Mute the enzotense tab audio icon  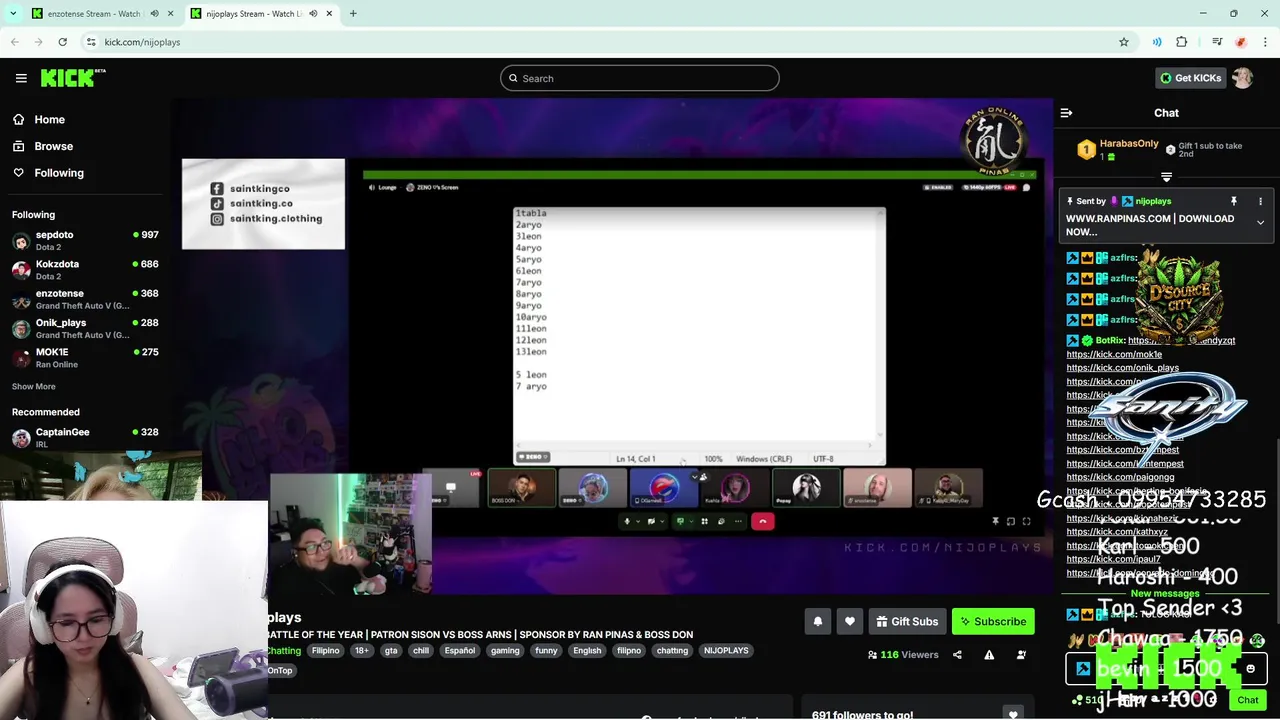155,14
